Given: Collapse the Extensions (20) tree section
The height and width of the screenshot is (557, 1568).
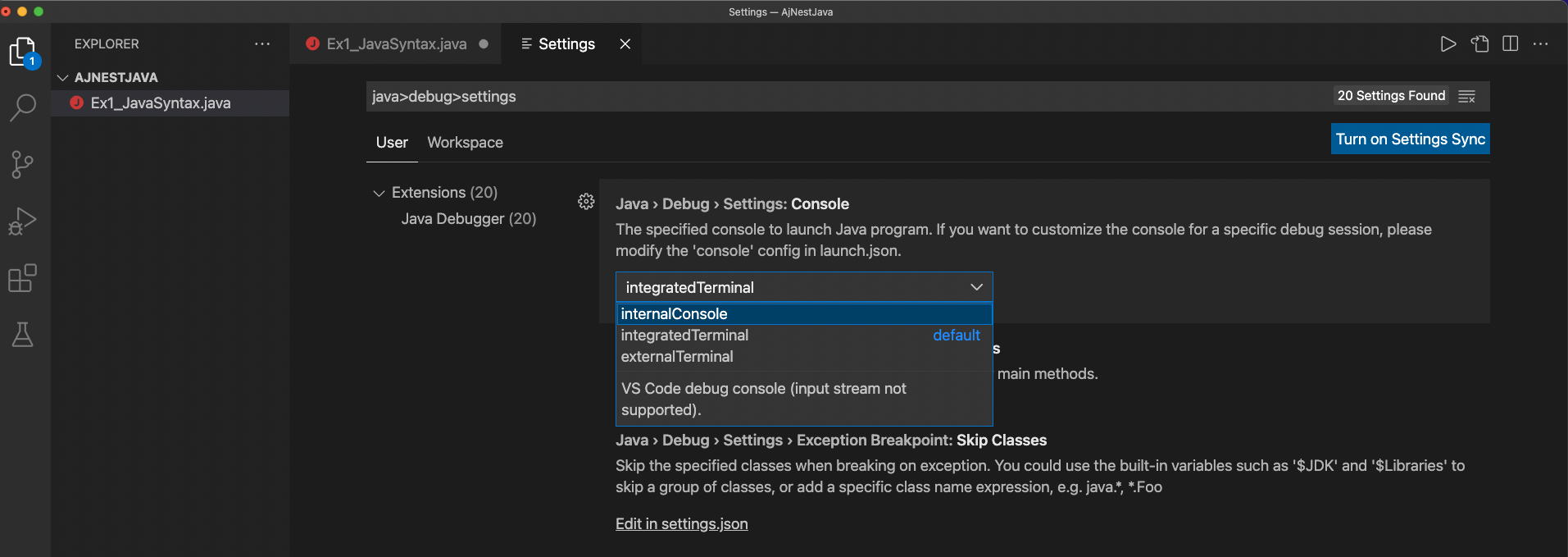Looking at the screenshot, I should coord(379,194).
